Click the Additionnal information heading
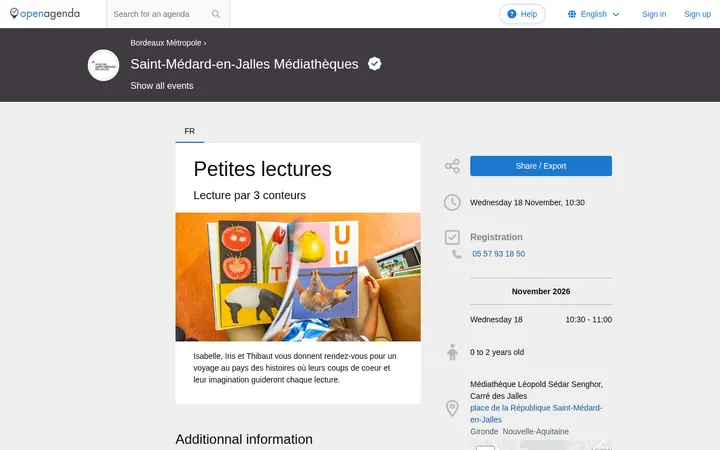The image size is (720, 450). [244, 439]
